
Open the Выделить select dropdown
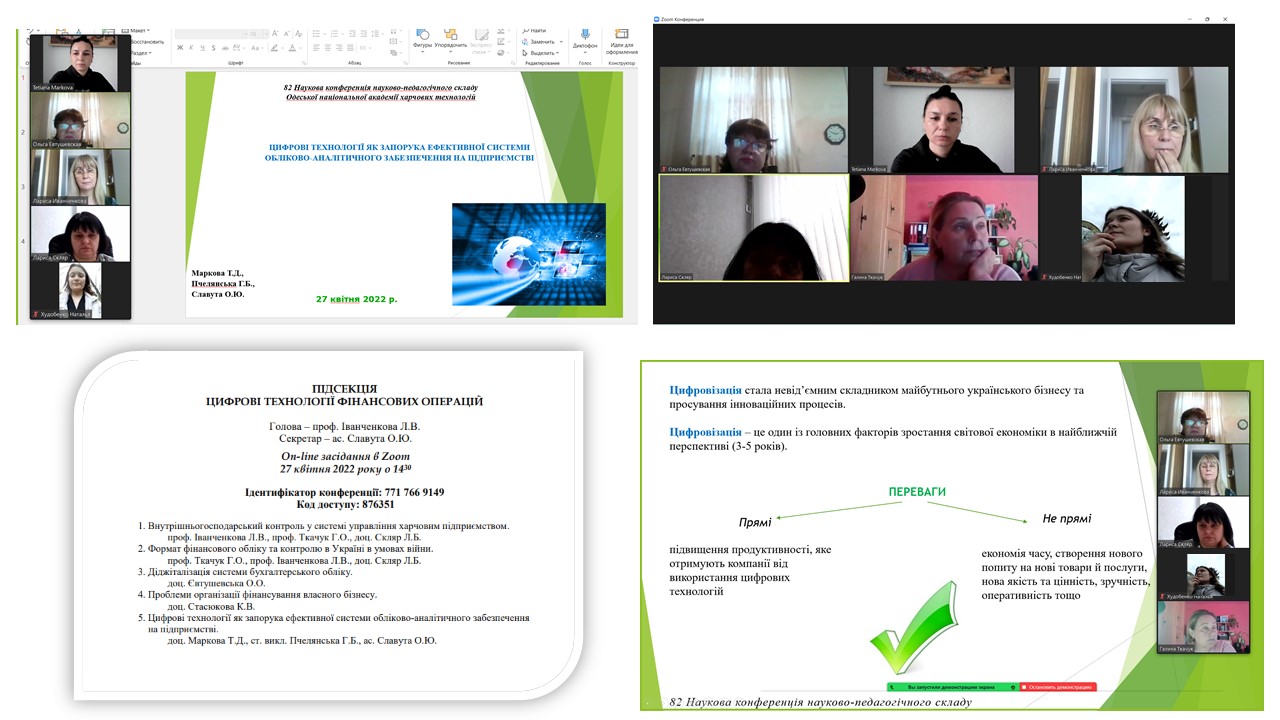click(541, 53)
